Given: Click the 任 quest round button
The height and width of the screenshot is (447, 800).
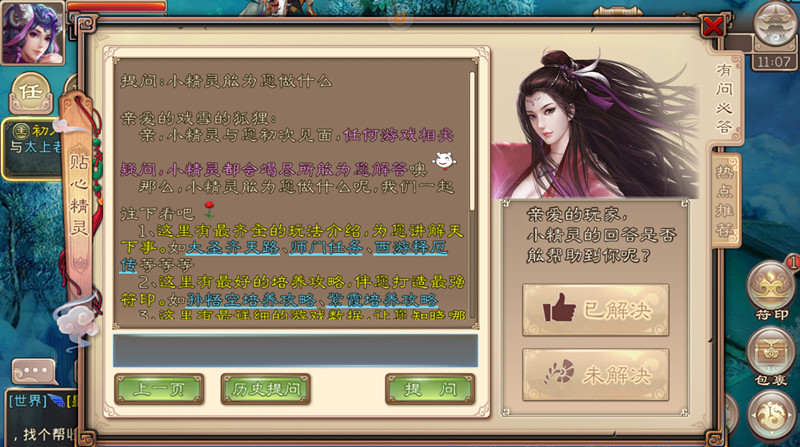Looking at the screenshot, I should click(x=31, y=93).
